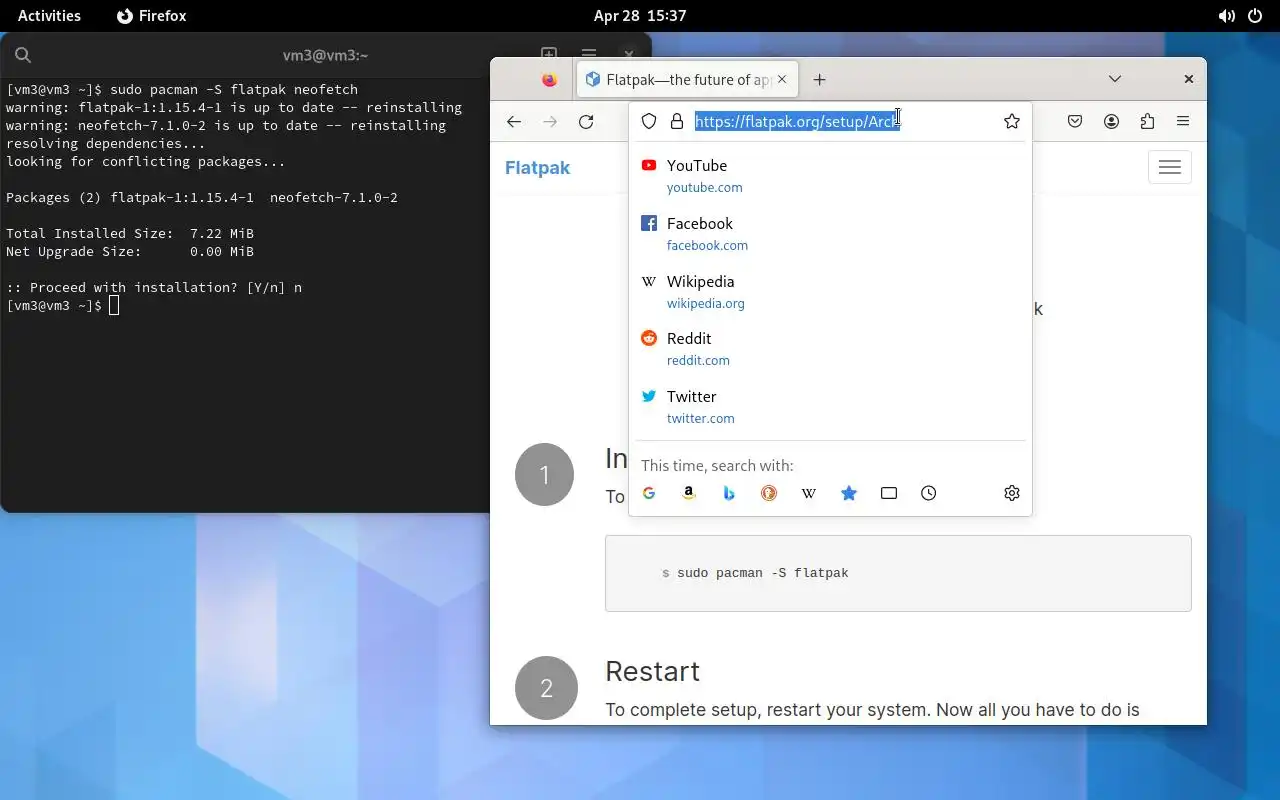Open the power menu in top bar

pos(1255,16)
